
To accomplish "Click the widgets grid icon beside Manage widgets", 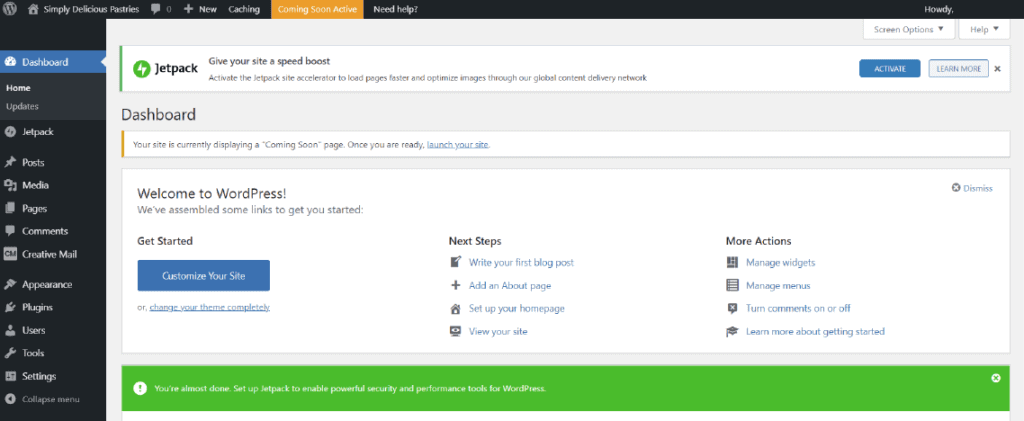I will [x=732, y=262].
